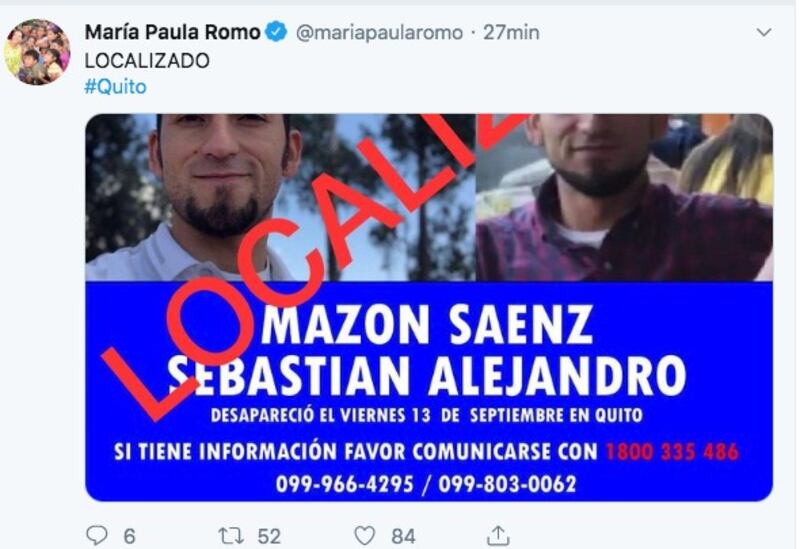
Task: Click the blue verified badge
Action: tap(277, 32)
